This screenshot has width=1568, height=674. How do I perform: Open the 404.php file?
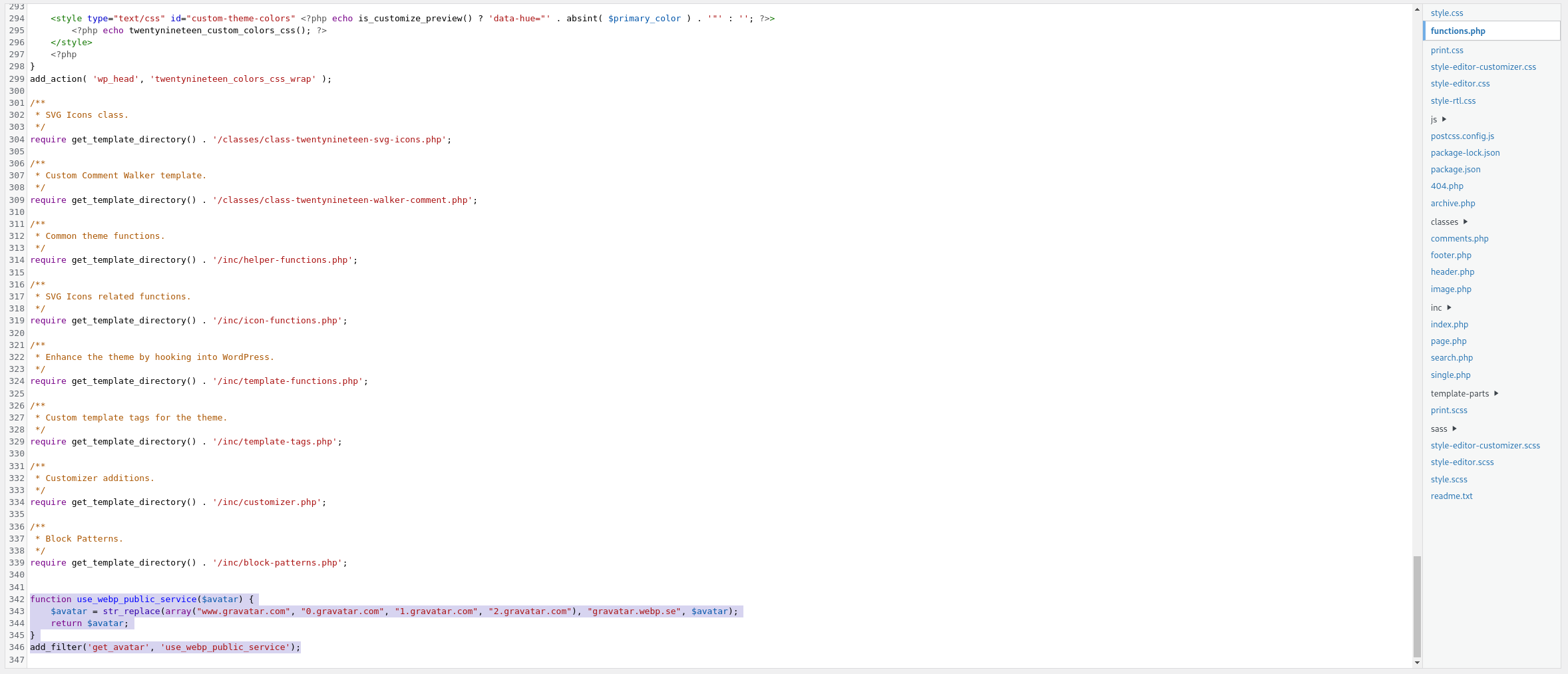tap(1446, 186)
